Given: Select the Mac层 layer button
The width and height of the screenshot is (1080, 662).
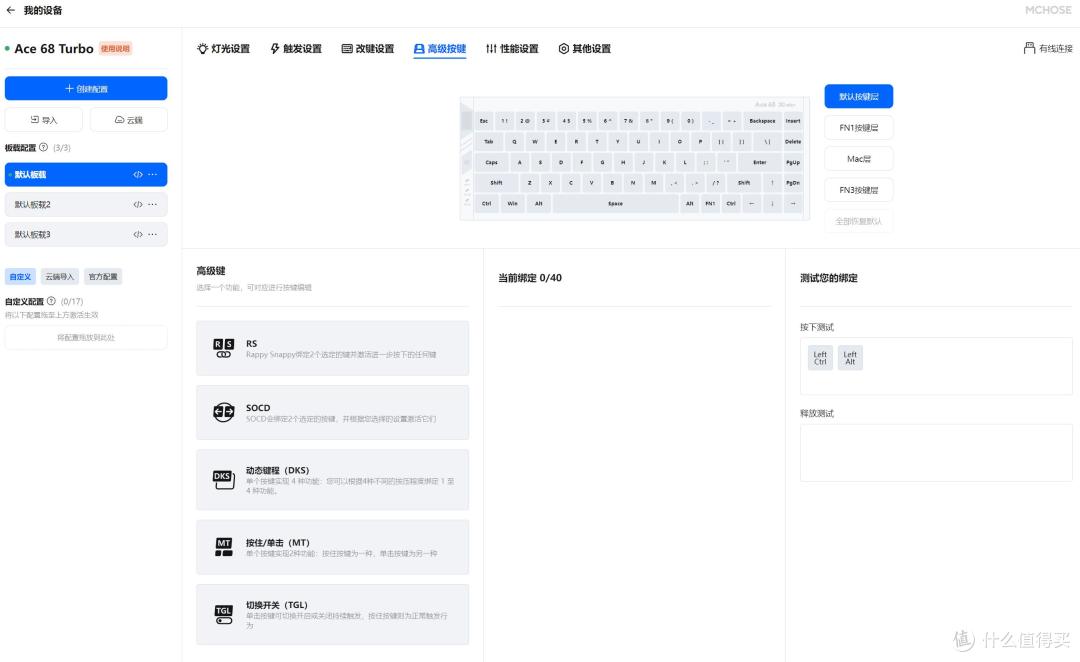Looking at the screenshot, I should pos(858,158).
